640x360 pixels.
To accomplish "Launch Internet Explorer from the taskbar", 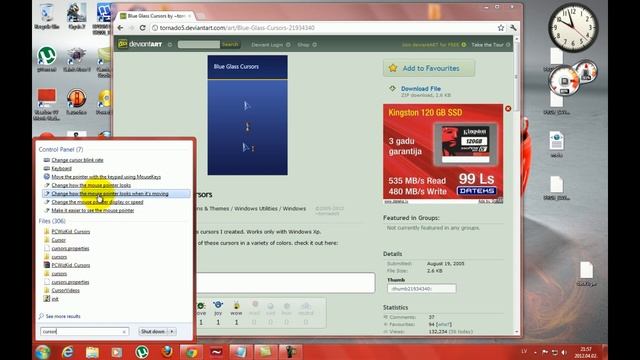I will tap(67, 352).
